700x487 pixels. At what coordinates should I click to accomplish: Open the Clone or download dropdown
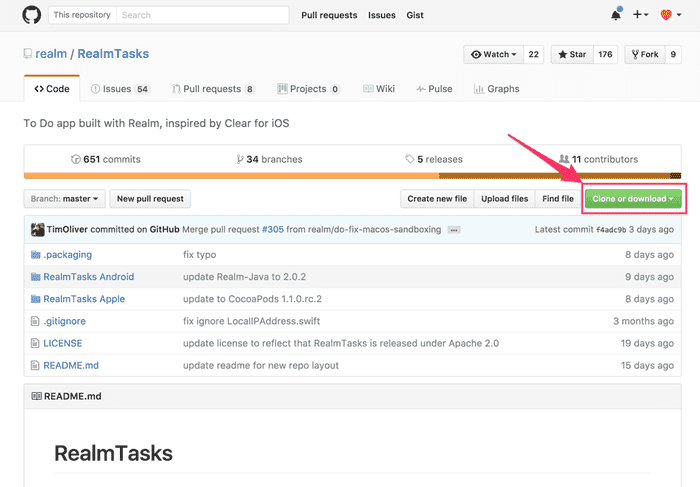pos(632,199)
